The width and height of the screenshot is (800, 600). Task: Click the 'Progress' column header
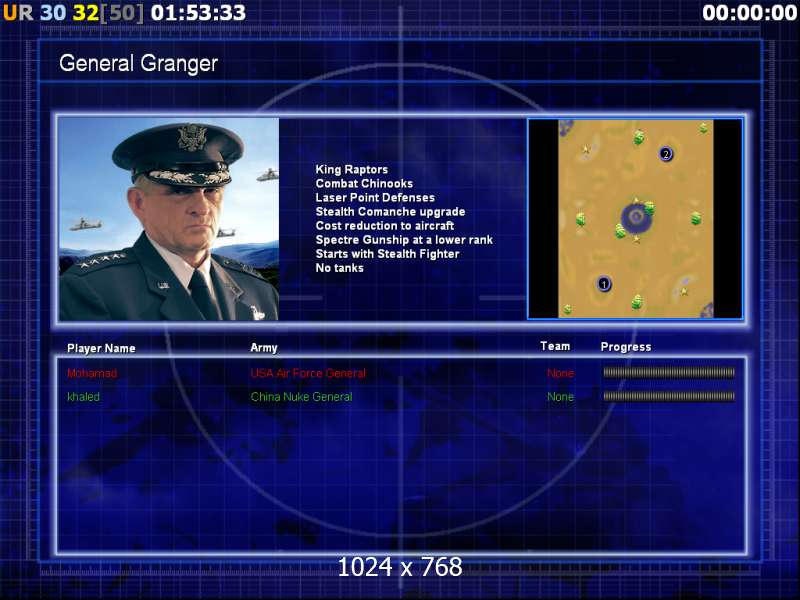tap(626, 347)
